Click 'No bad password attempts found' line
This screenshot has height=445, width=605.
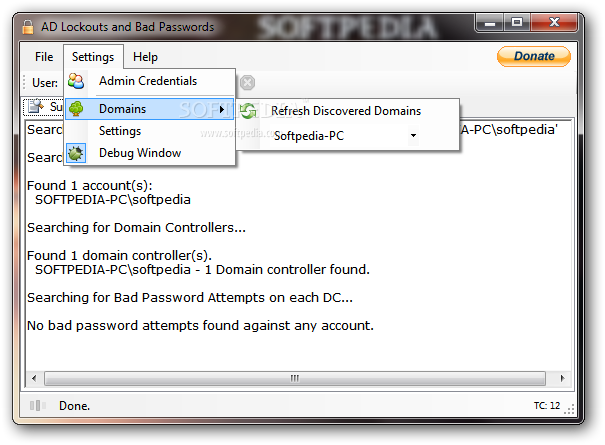(x=200, y=326)
